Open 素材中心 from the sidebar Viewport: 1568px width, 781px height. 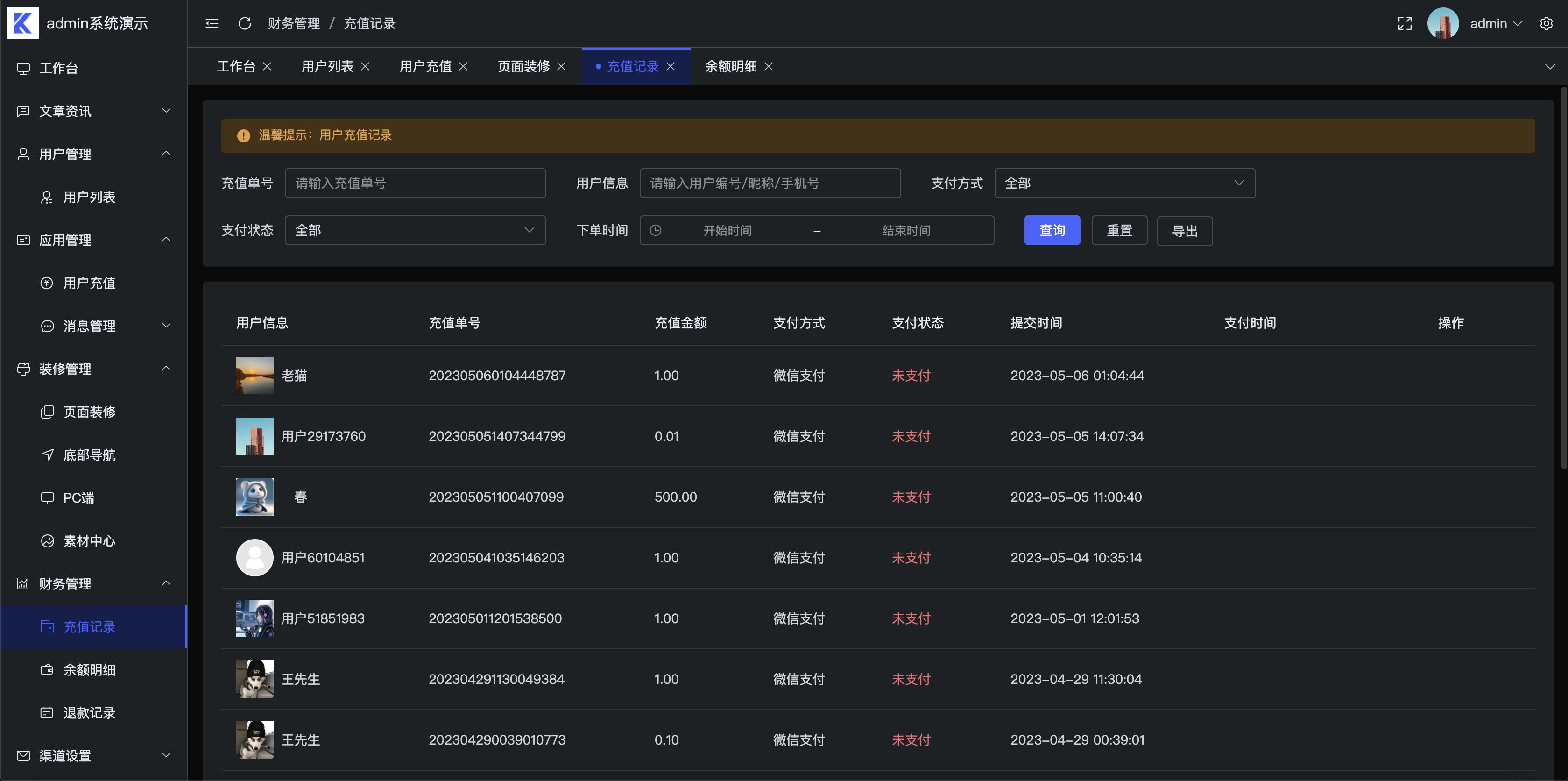(90, 540)
